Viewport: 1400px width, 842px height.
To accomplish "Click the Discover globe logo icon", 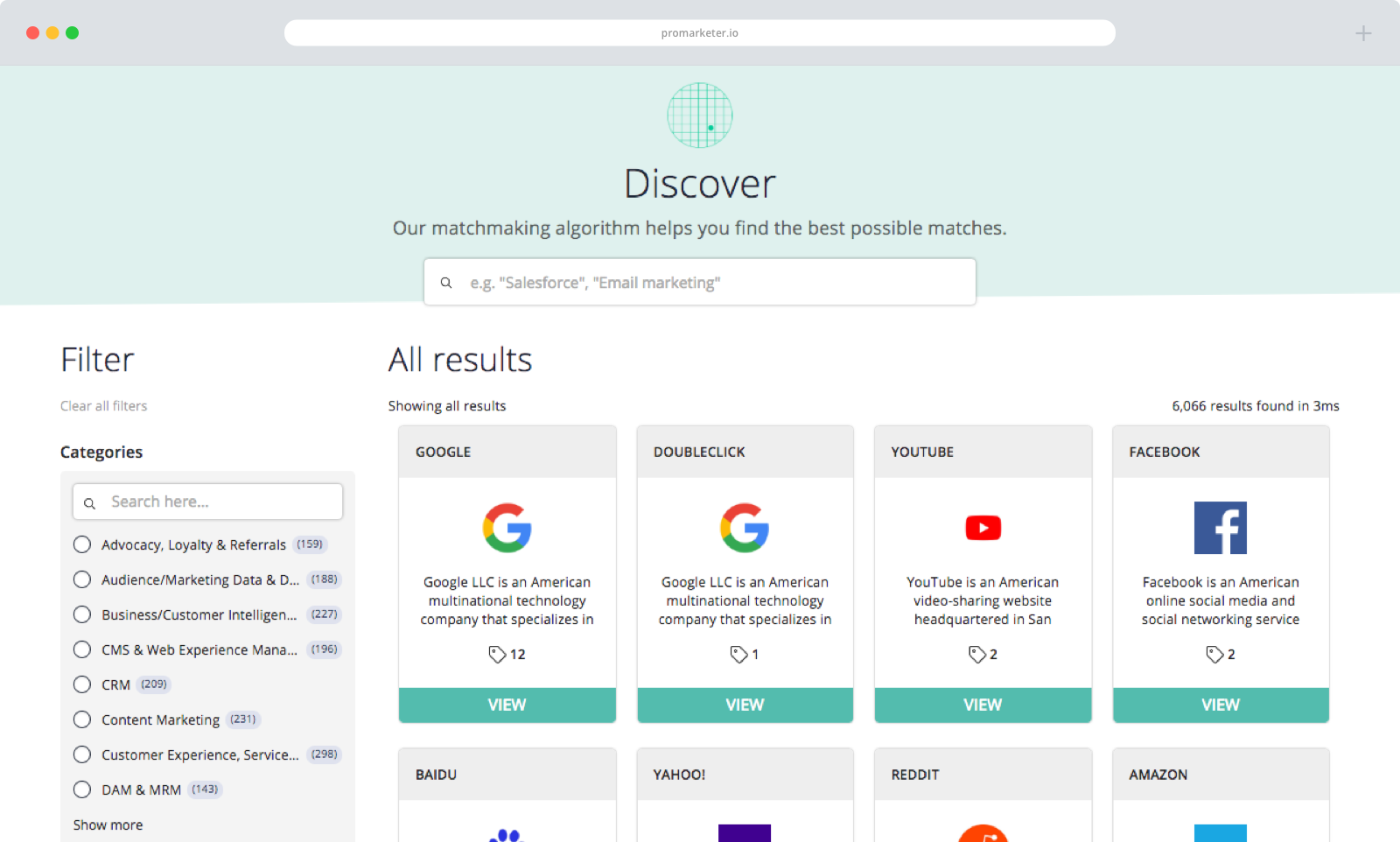I will pyautogui.click(x=700, y=116).
